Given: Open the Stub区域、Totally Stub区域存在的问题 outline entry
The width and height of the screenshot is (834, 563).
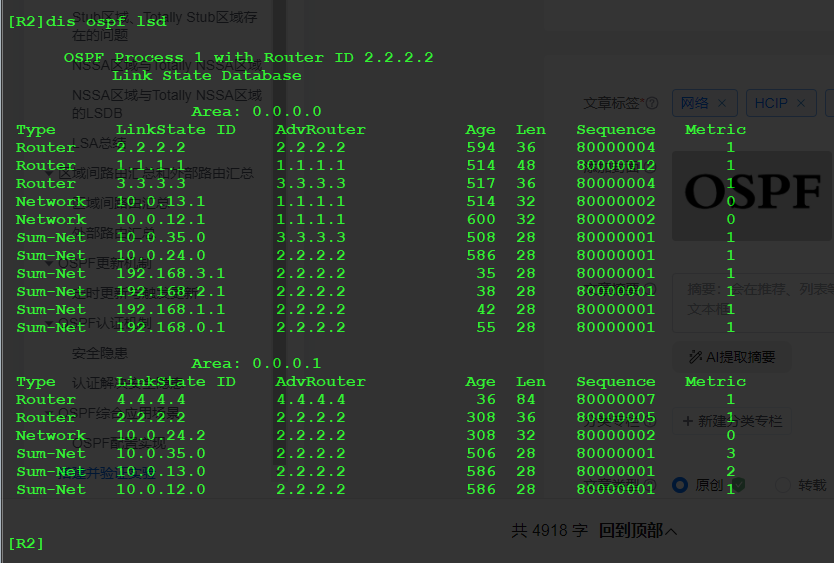Looking at the screenshot, I should 164,26.
